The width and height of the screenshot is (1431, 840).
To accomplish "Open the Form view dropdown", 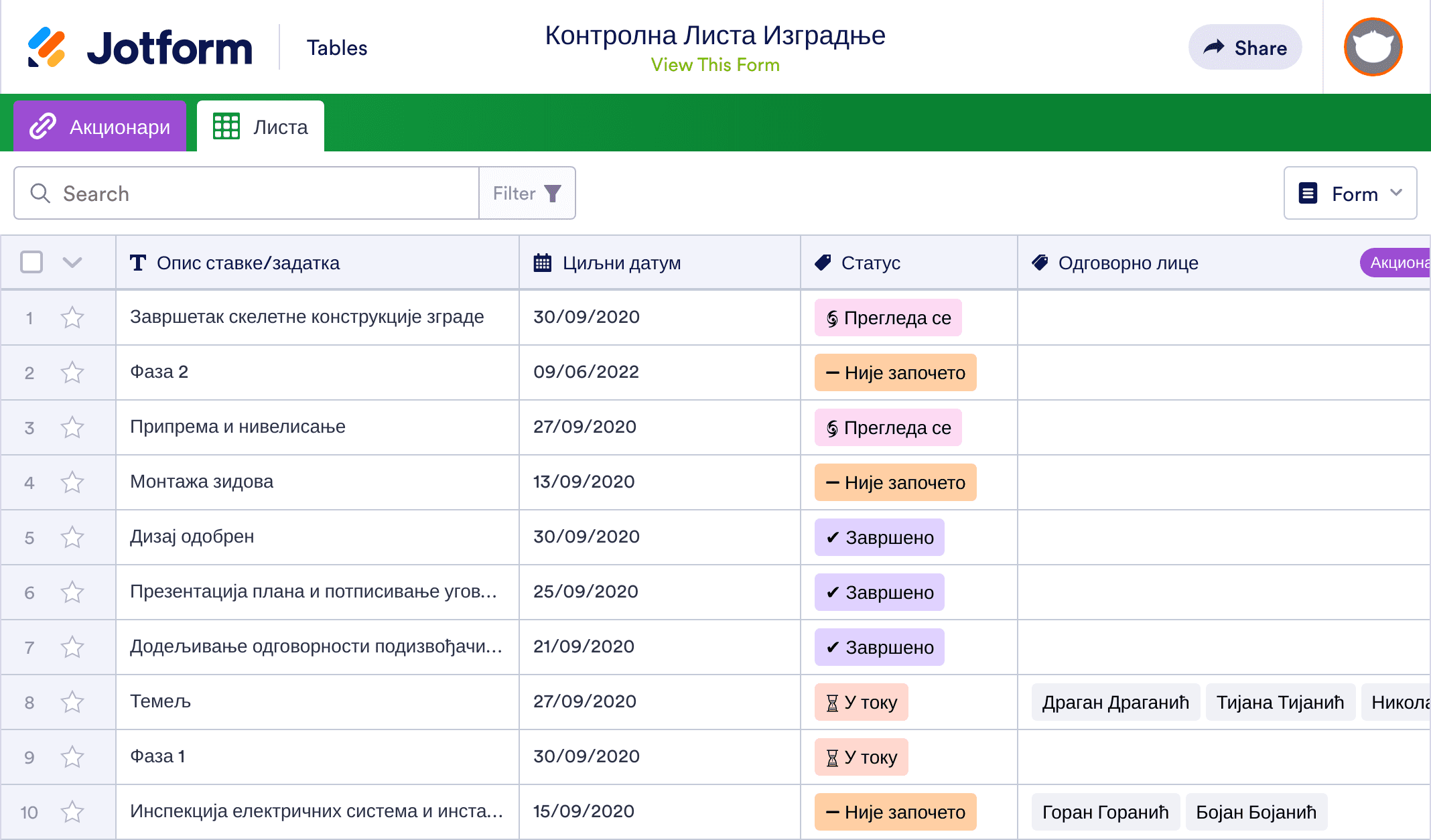I will pos(1350,193).
